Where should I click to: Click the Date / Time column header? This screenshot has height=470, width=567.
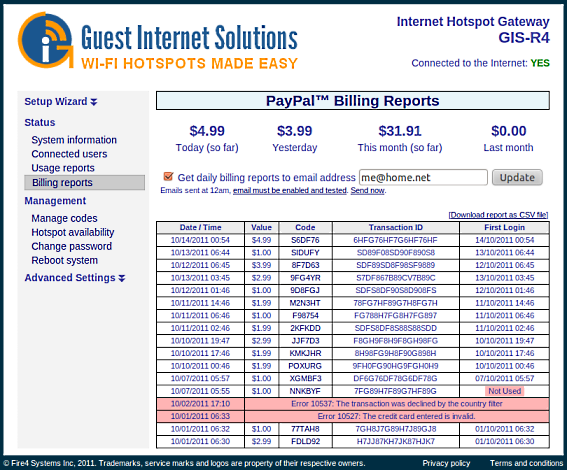tap(200, 227)
